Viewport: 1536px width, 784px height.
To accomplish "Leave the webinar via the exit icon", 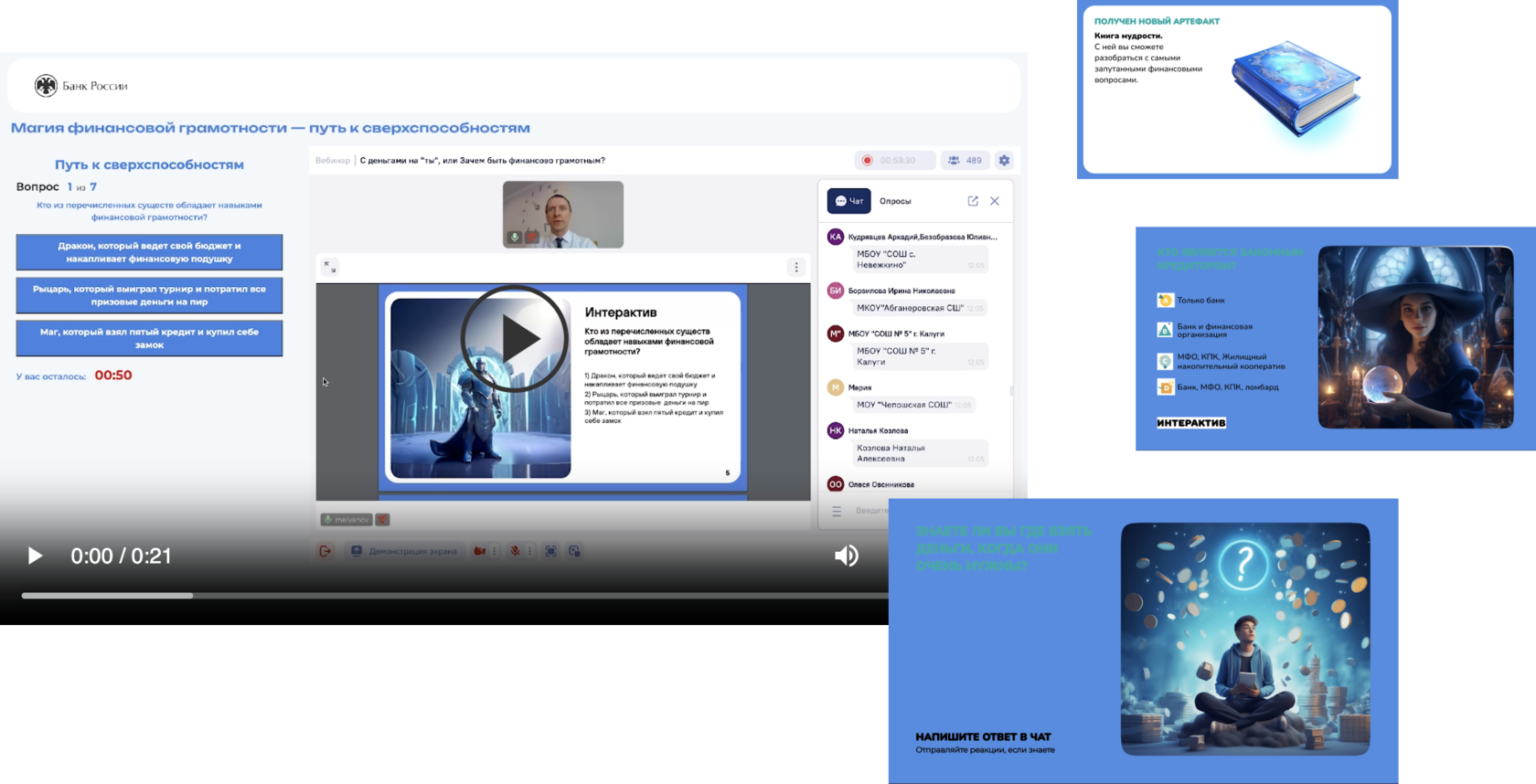I will (x=325, y=551).
